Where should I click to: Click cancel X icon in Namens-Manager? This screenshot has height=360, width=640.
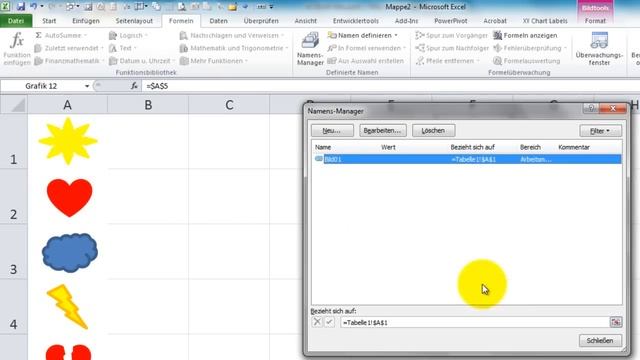click(x=317, y=322)
